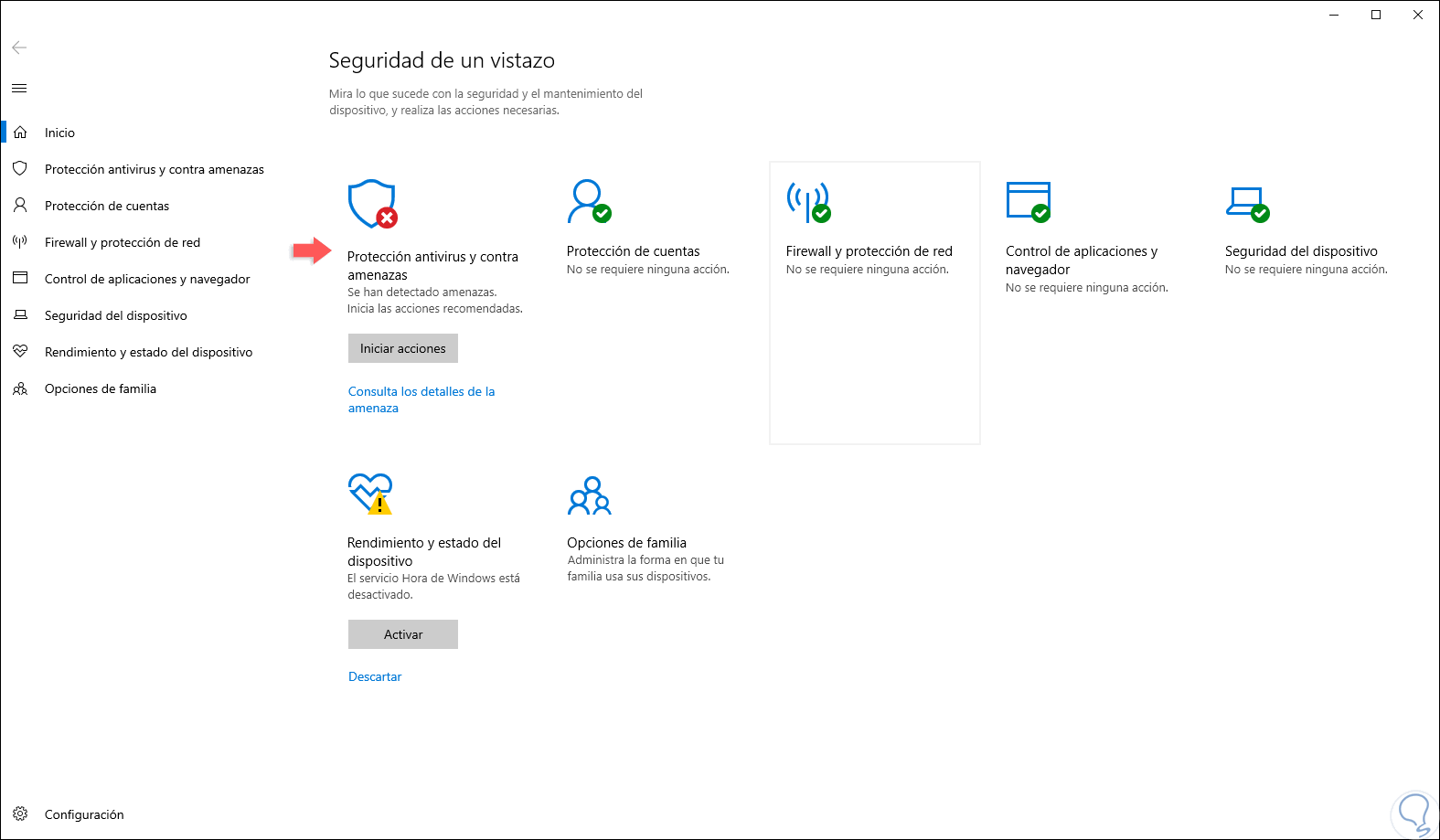Open Configuración at the bottom of the sidebar

[83, 814]
